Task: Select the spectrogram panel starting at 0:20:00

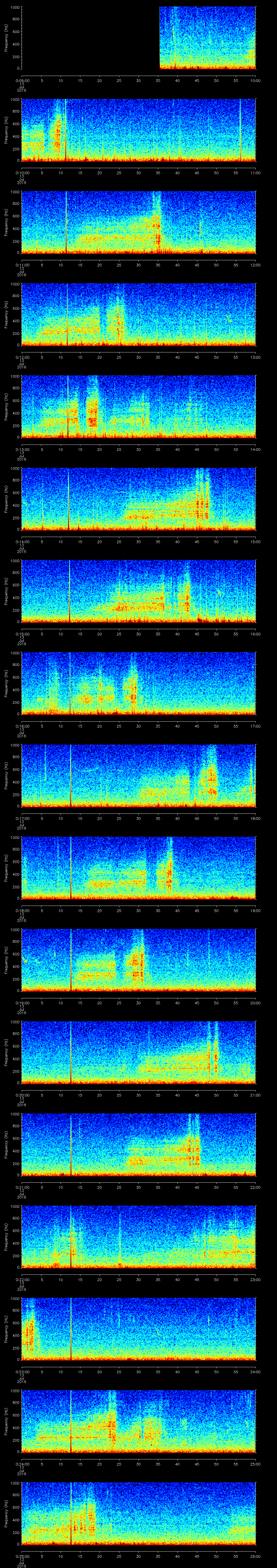Action: point(139,1052)
